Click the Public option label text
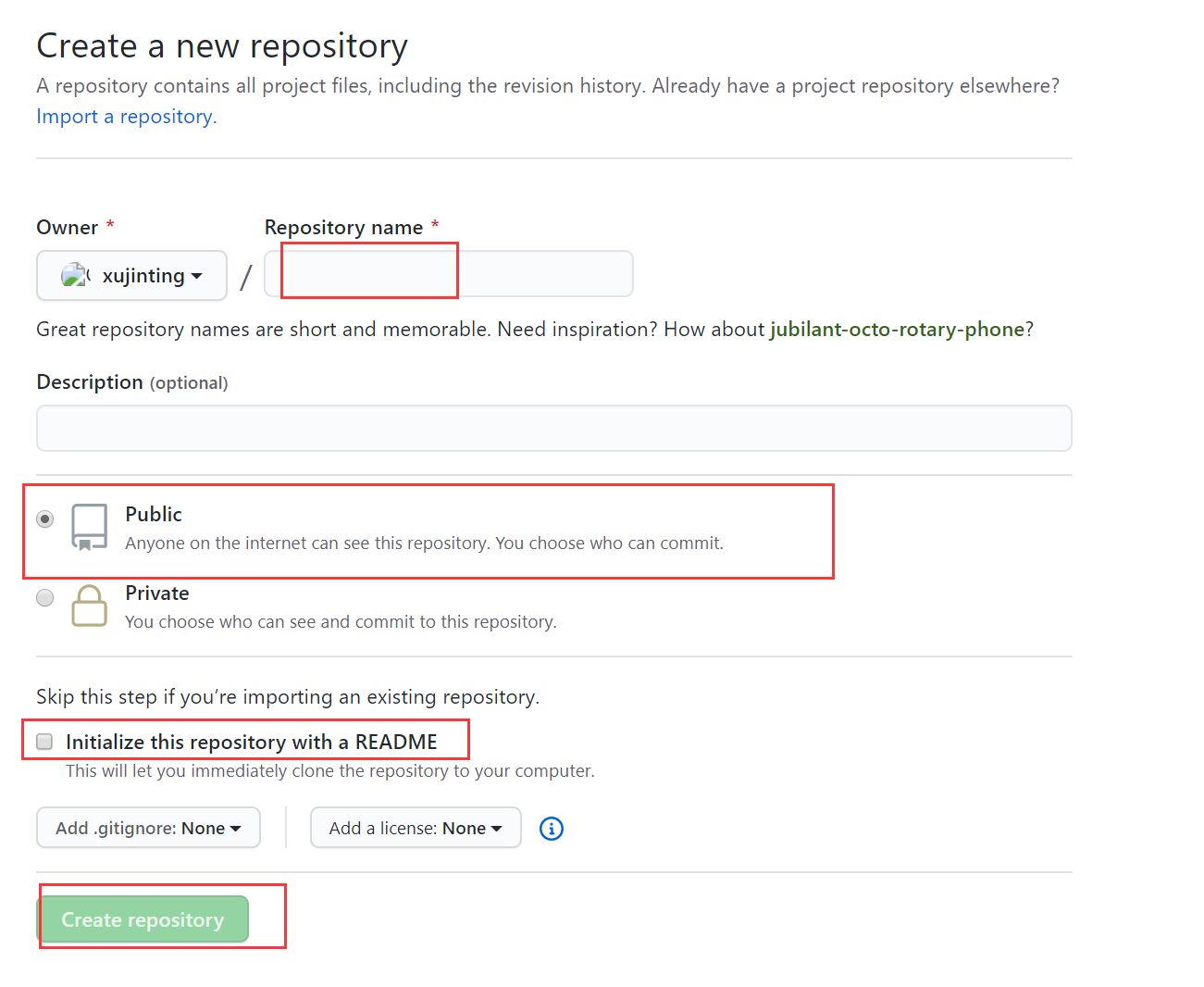 [x=154, y=515]
